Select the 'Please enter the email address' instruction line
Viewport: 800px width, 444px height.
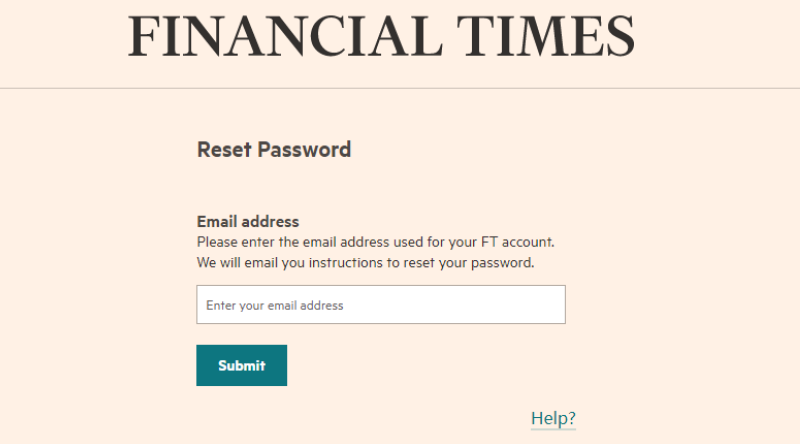point(376,242)
